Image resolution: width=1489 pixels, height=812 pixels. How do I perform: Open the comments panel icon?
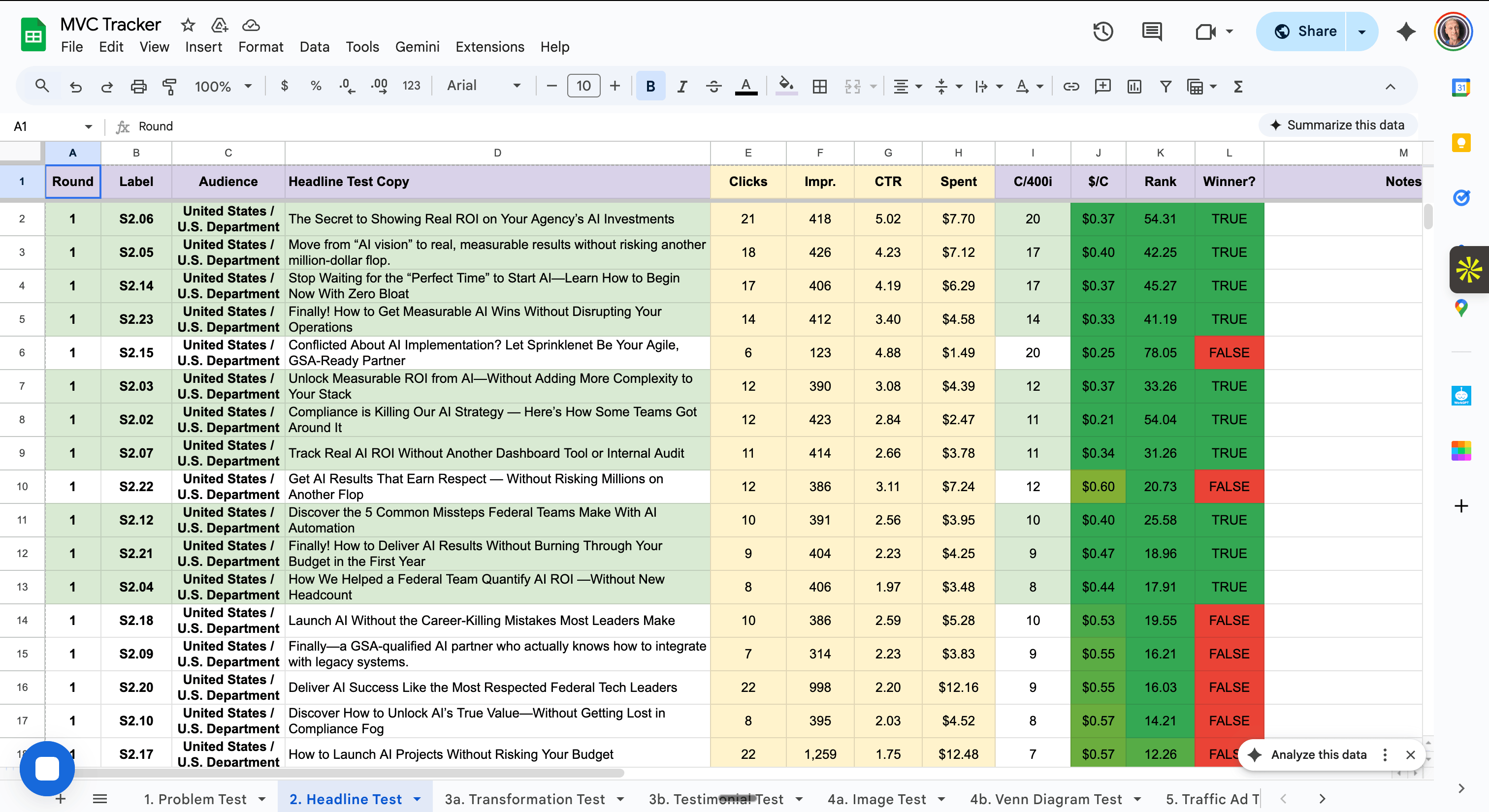click(x=1151, y=31)
